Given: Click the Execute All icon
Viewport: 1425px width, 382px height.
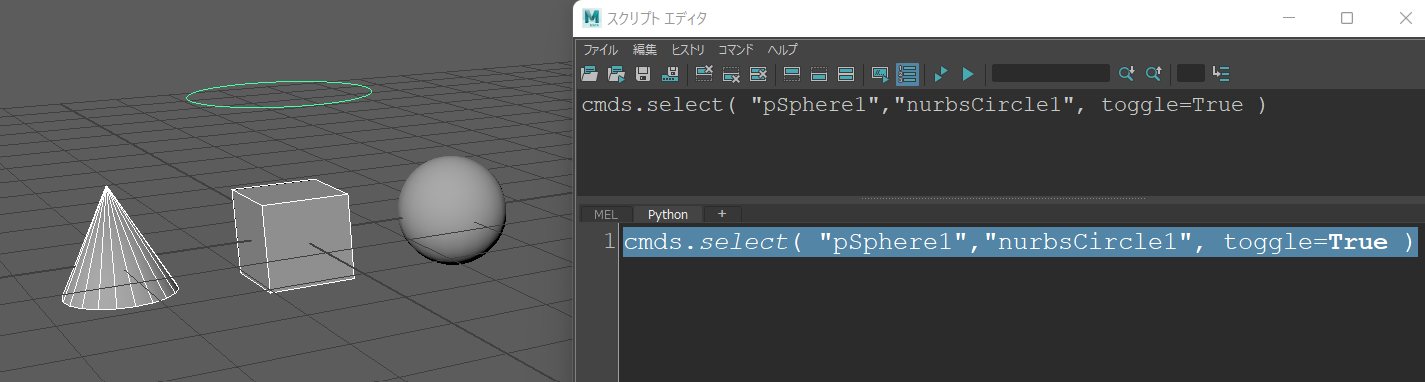Looking at the screenshot, I should point(940,73).
